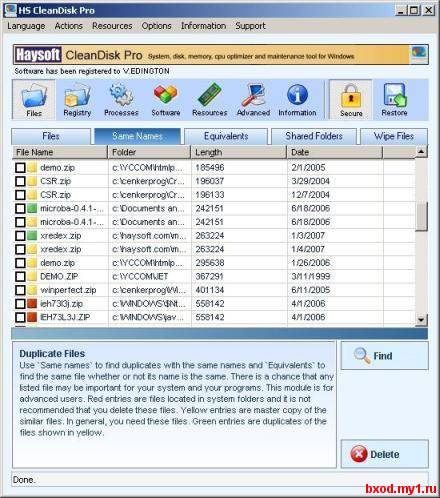The image size is (440, 498).
Task: Switch to the Equivalents tab
Action: click(226, 136)
